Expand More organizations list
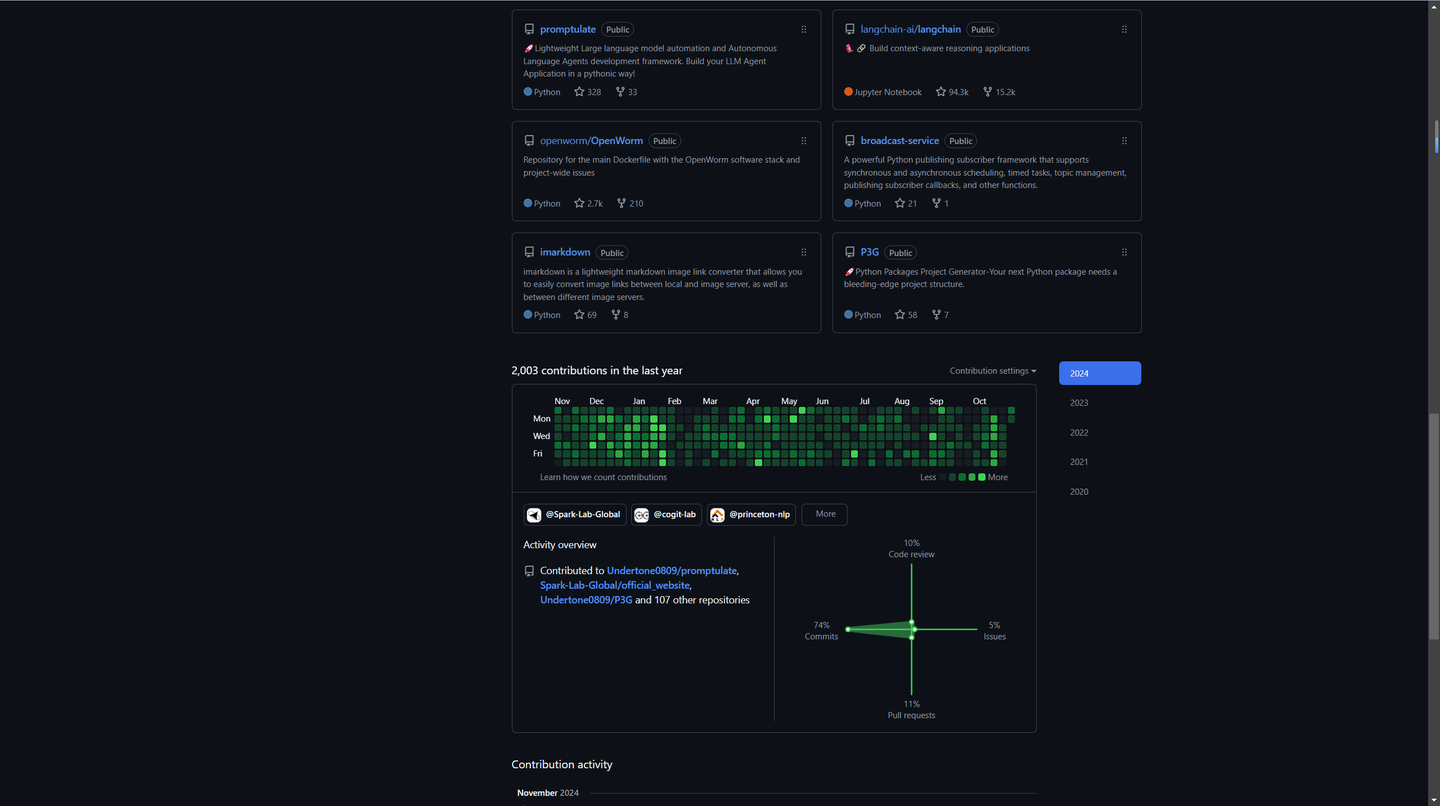Viewport: 1440px width, 806px height. 824,514
